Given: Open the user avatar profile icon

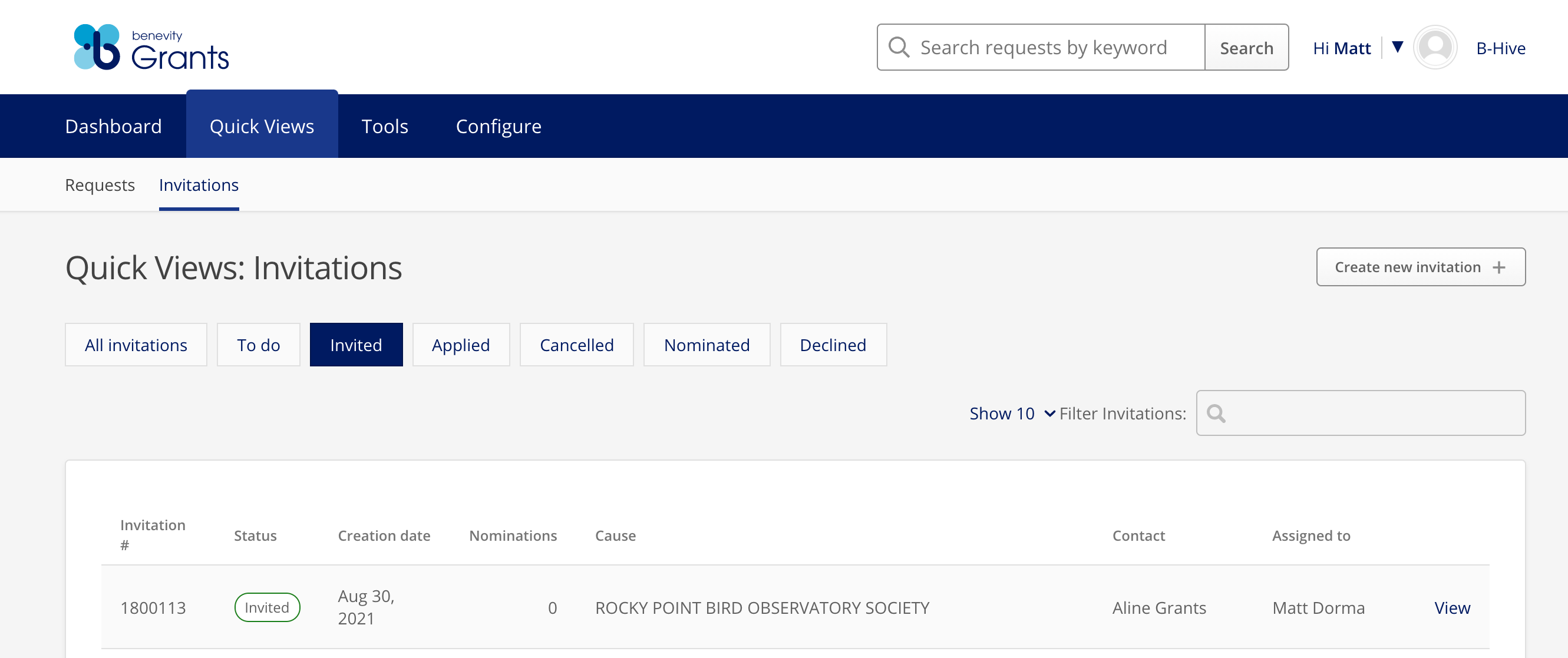Looking at the screenshot, I should (1435, 48).
